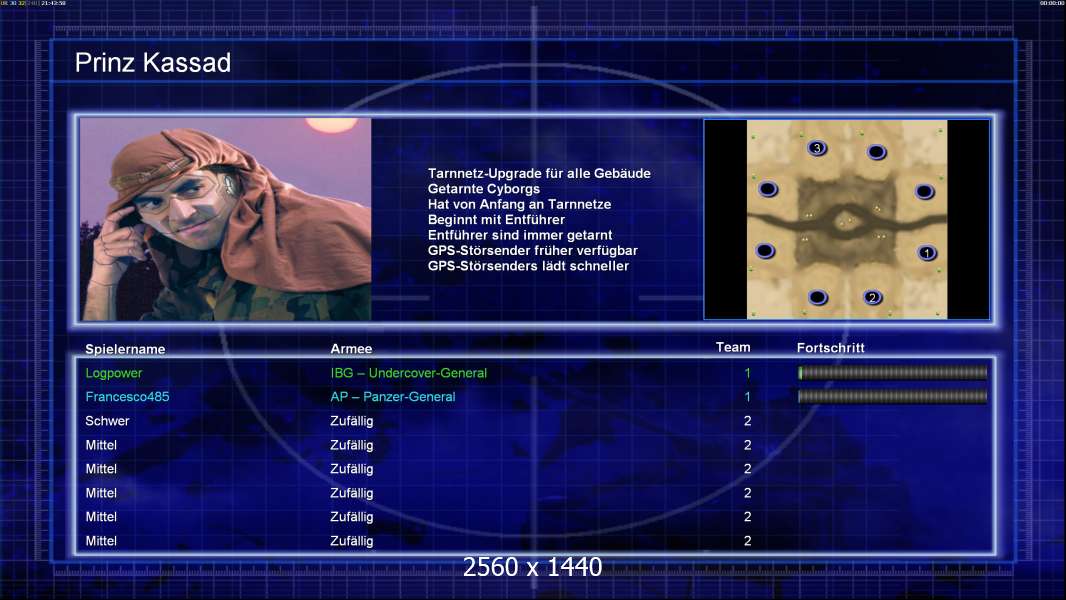The image size is (1066, 600).
Task: Click Hat von Anfang an Tarnnetze line
Action: click(519, 204)
